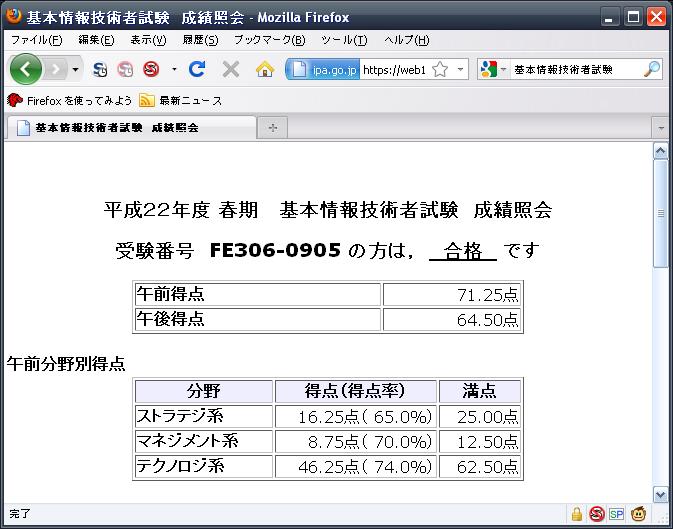
Task: Open the ツール(T) menu
Action: click(x=344, y=40)
